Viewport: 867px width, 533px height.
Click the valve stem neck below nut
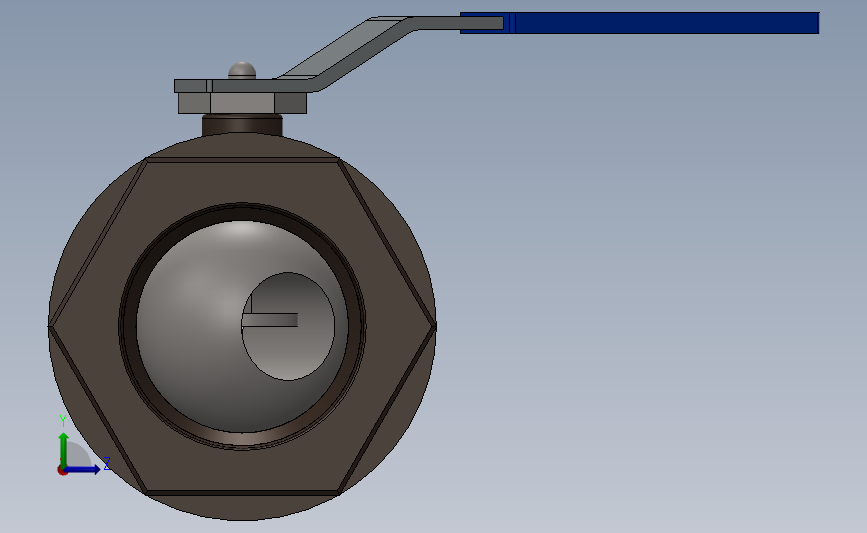(242, 125)
